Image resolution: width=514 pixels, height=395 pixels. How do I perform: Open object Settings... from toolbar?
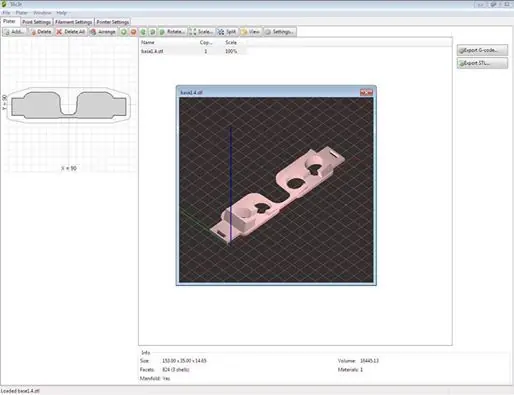pos(280,32)
